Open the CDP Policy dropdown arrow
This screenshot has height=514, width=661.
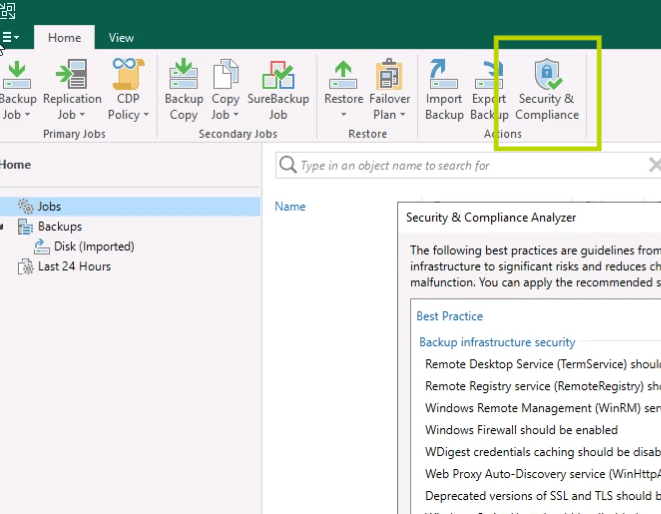146,115
